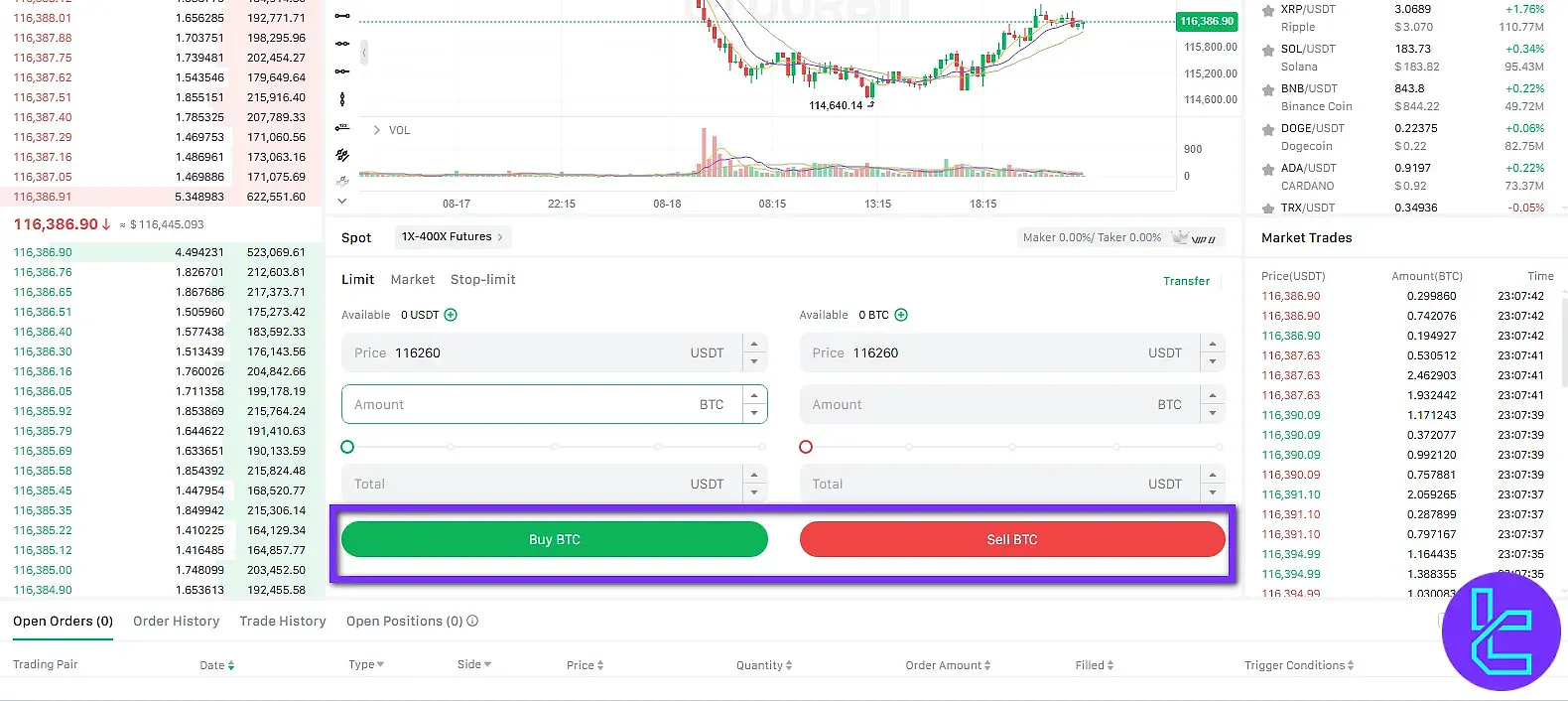The image size is (1568, 701).
Task: Click the price label drawing tool with 123
Action: click(x=341, y=127)
